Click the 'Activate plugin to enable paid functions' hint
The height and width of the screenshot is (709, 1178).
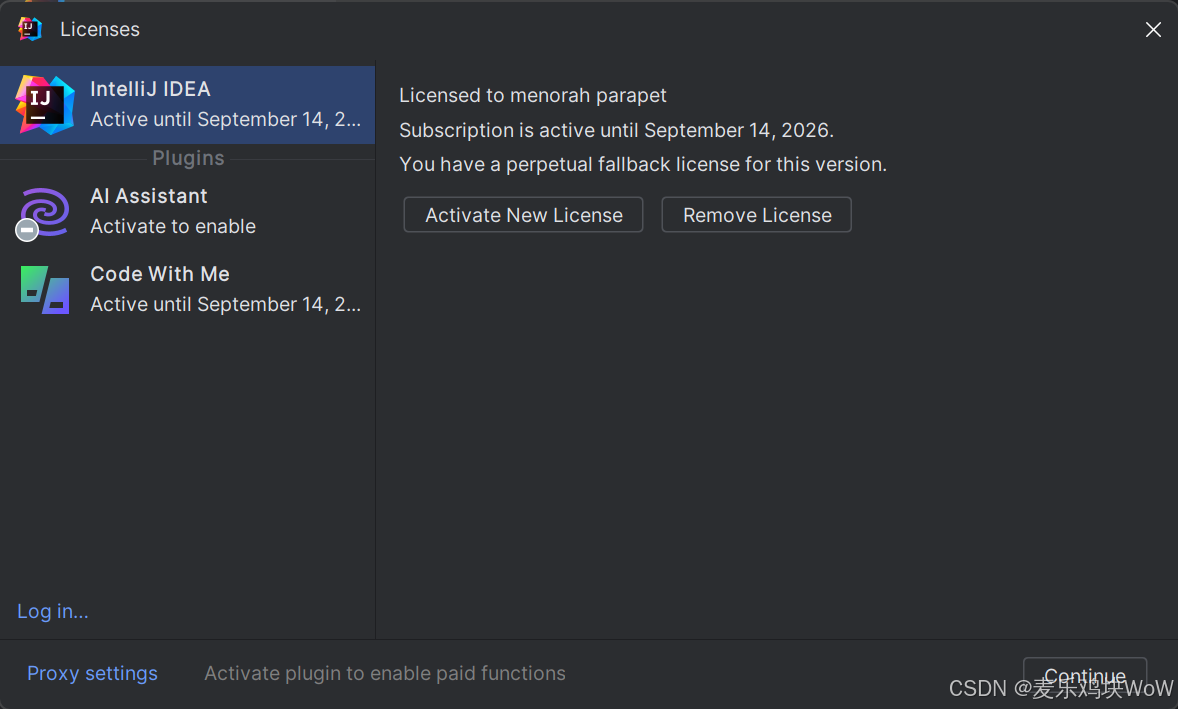click(x=385, y=673)
